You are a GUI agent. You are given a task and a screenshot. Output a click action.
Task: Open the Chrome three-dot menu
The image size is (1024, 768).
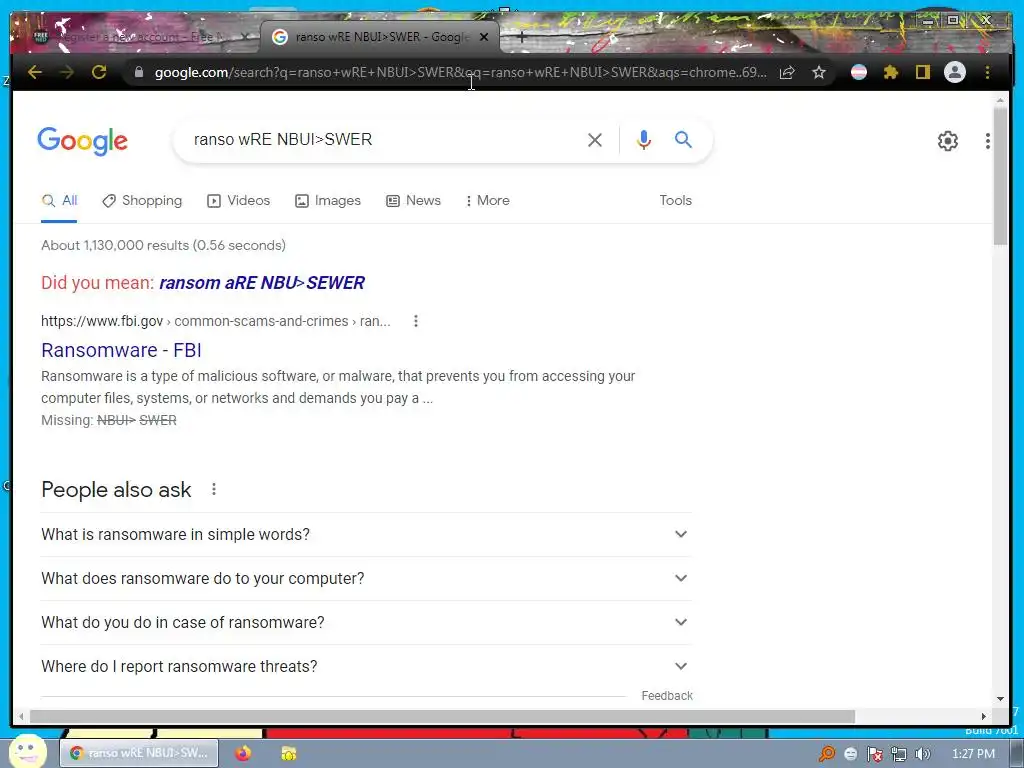(987, 72)
